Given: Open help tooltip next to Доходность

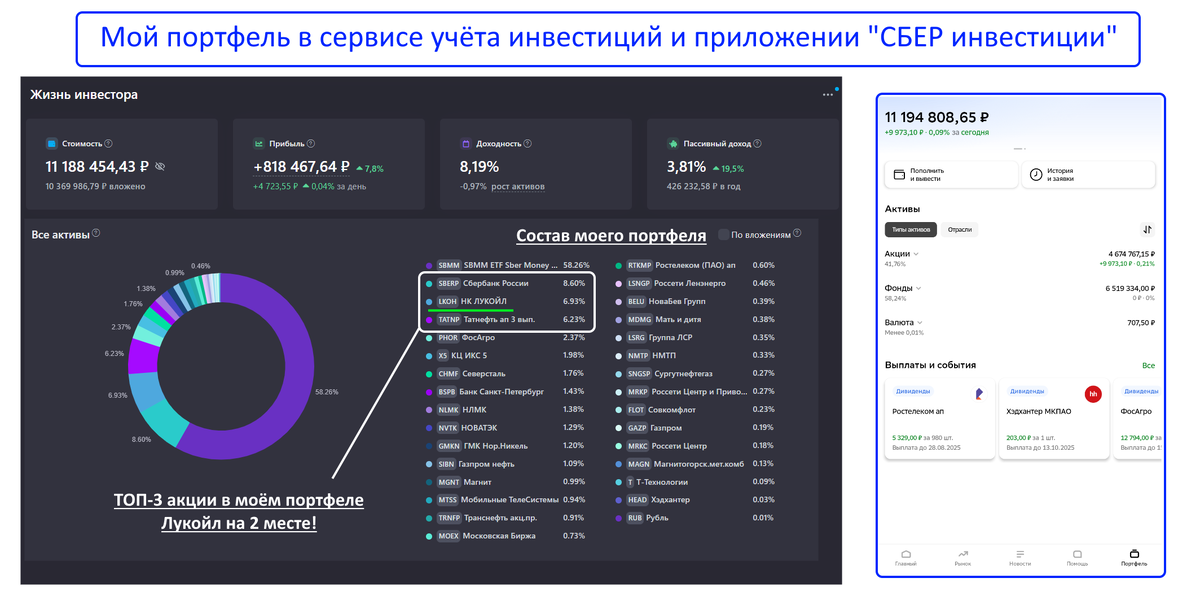Looking at the screenshot, I should [529, 144].
